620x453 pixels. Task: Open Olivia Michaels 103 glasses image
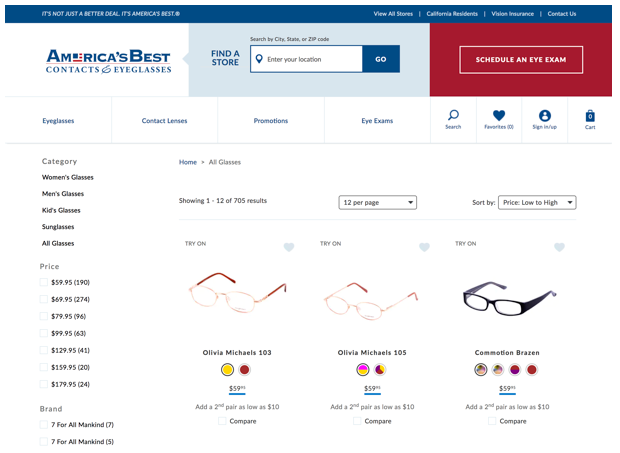pyautogui.click(x=237, y=293)
